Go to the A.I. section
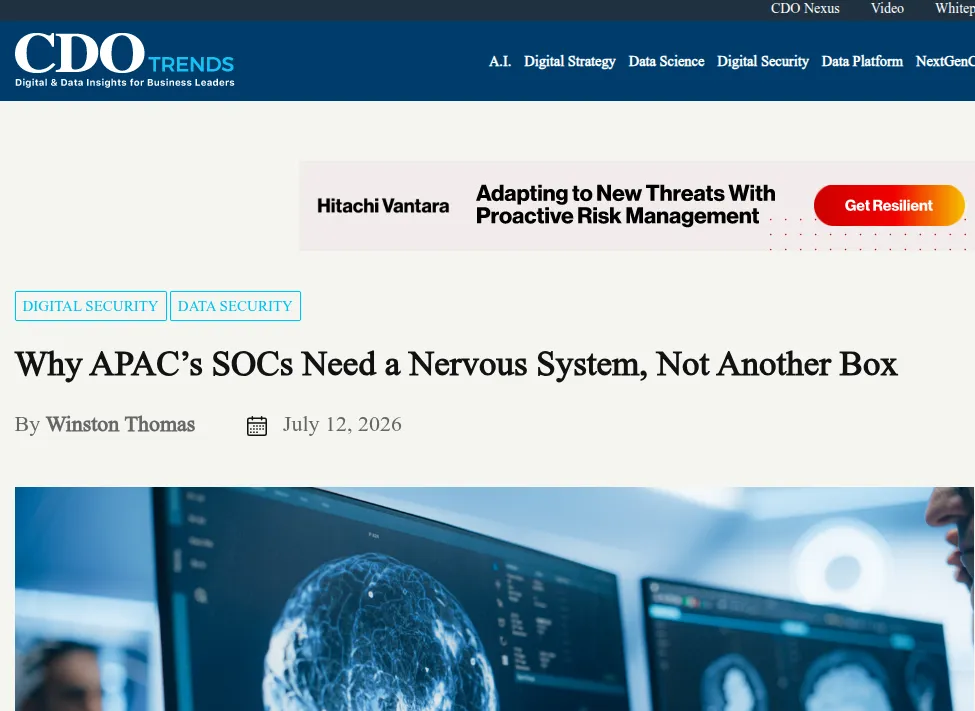Screen dimensions: 975x711 coord(499,61)
